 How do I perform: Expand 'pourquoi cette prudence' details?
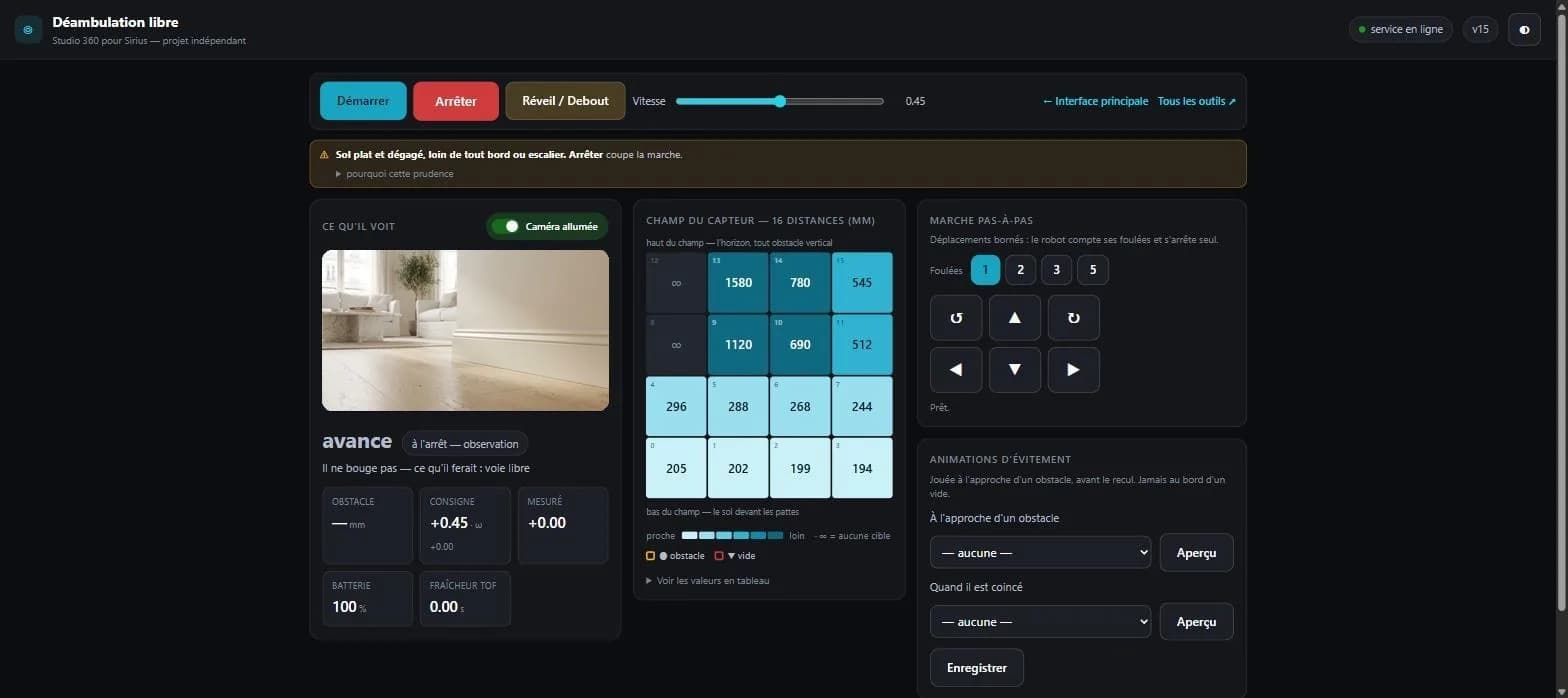coord(394,174)
